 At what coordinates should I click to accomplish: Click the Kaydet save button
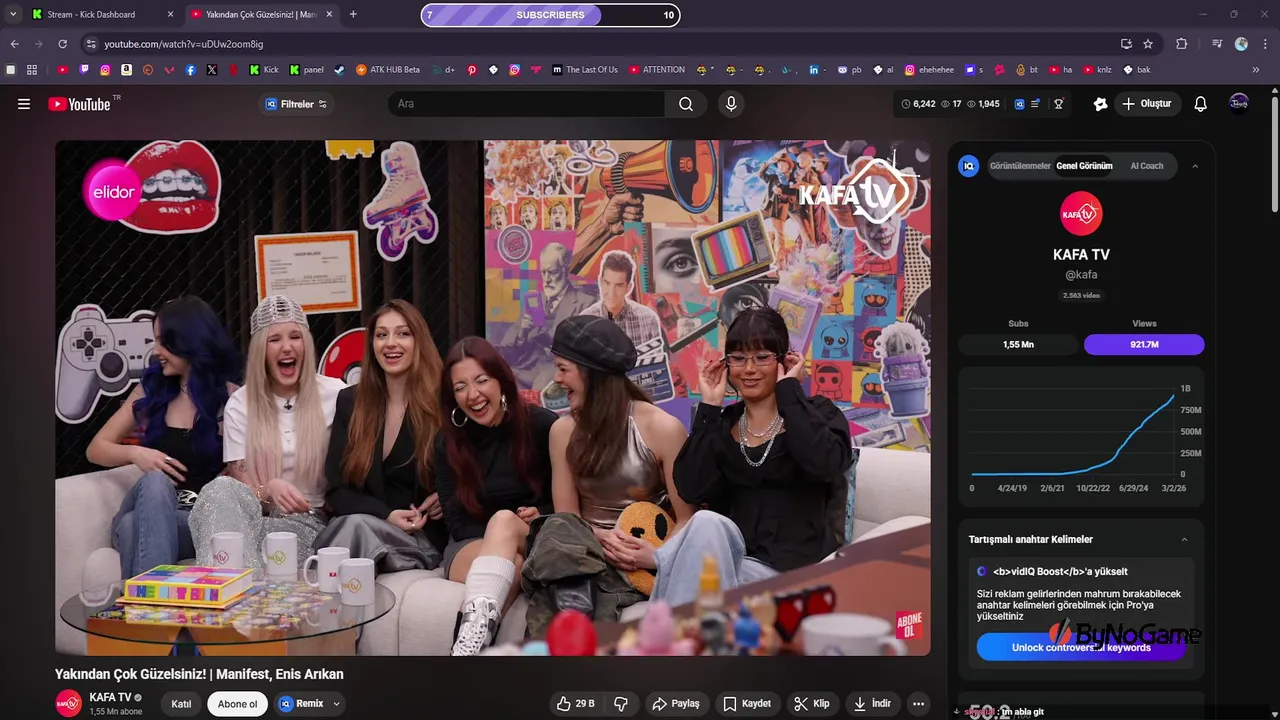click(x=747, y=704)
